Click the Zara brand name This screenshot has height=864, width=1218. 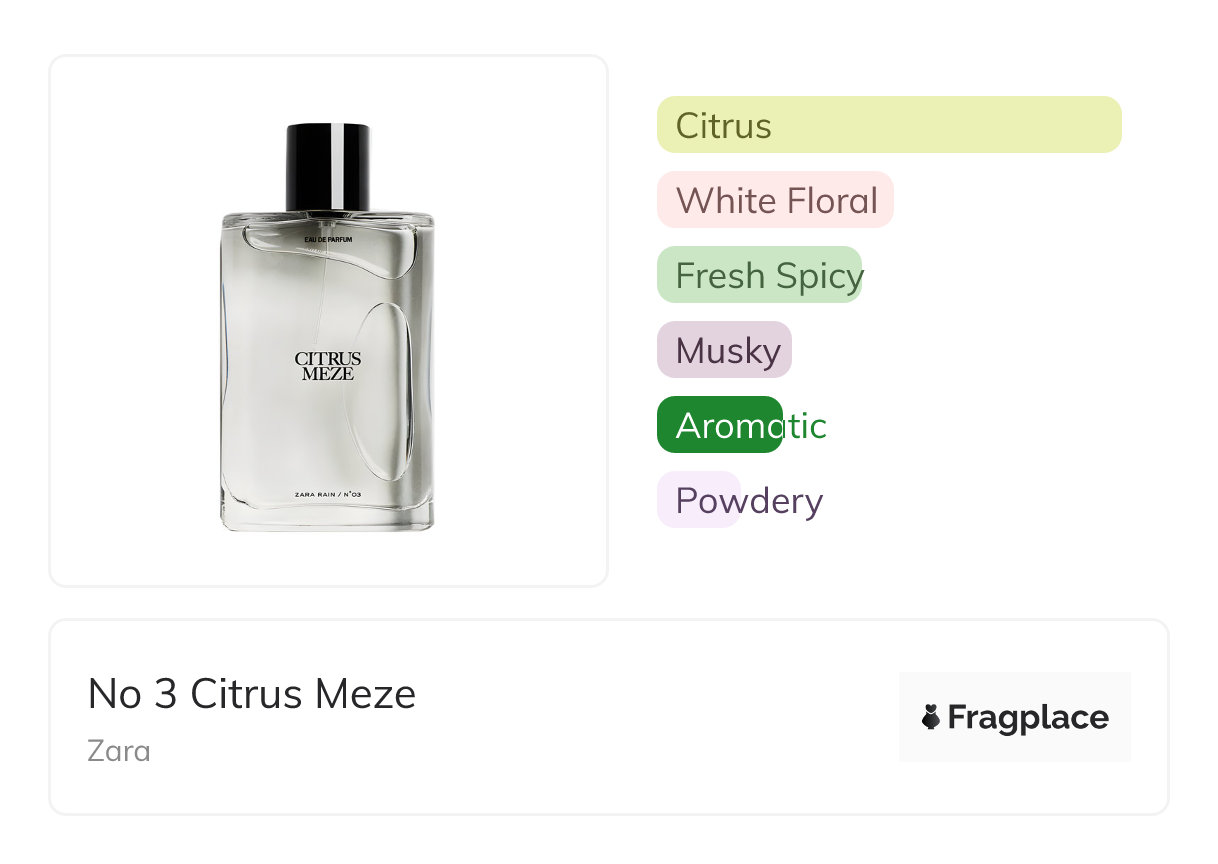[x=119, y=750]
